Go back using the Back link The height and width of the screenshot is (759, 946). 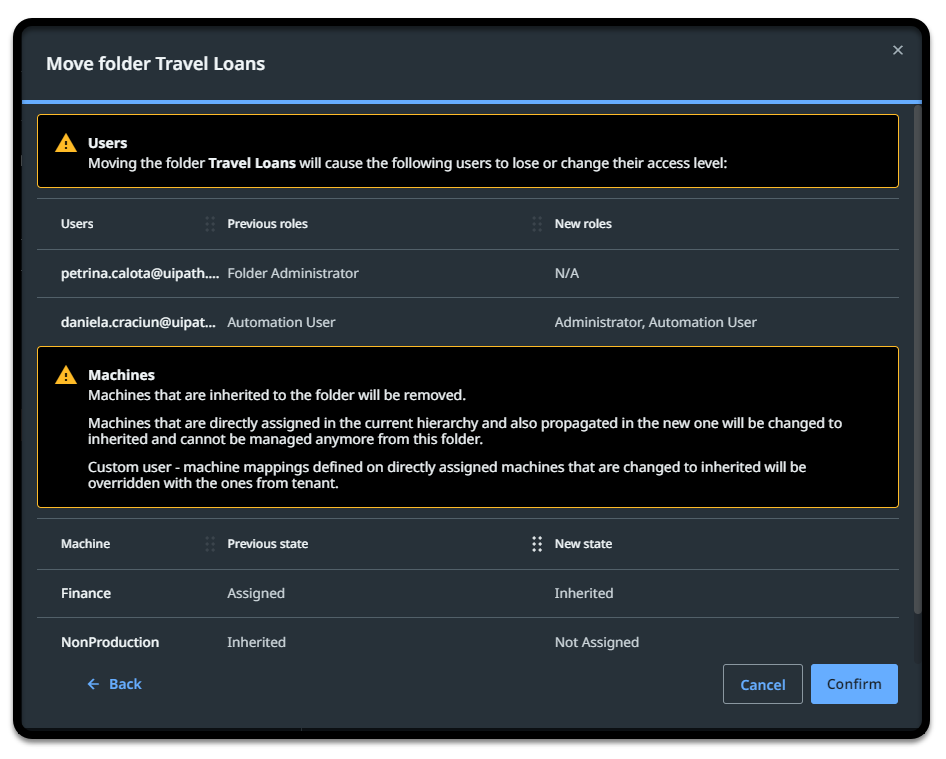pyautogui.click(x=114, y=684)
